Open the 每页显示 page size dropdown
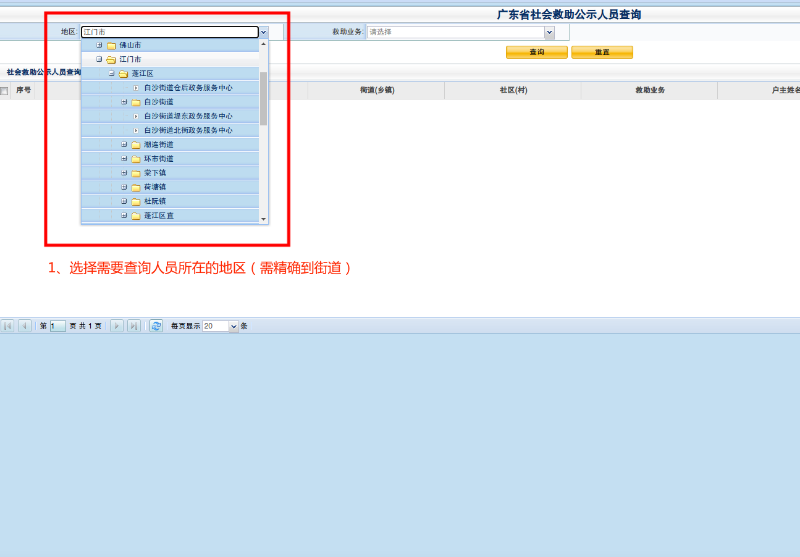The image size is (800, 557). click(x=233, y=326)
